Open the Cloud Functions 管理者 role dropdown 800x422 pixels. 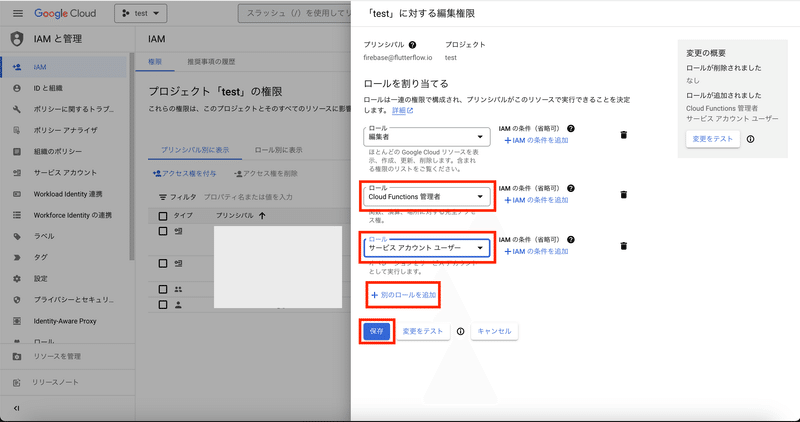[x=427, y=196]
